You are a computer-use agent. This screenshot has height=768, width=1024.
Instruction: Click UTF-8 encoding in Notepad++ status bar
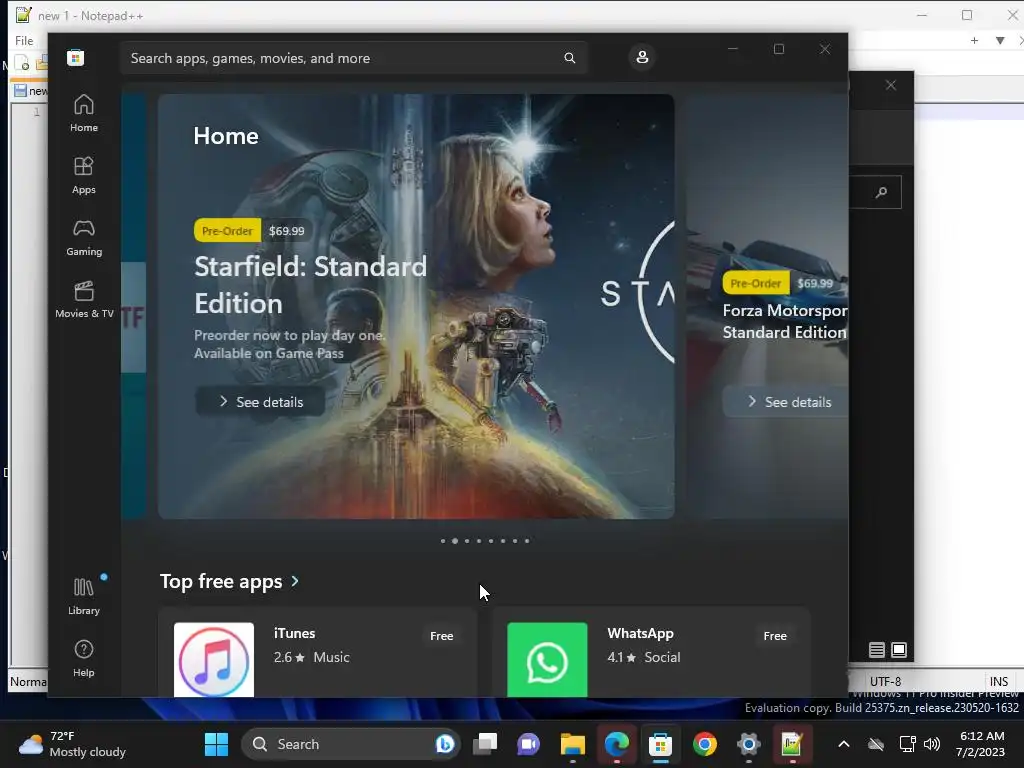click(x=885, y=681)
